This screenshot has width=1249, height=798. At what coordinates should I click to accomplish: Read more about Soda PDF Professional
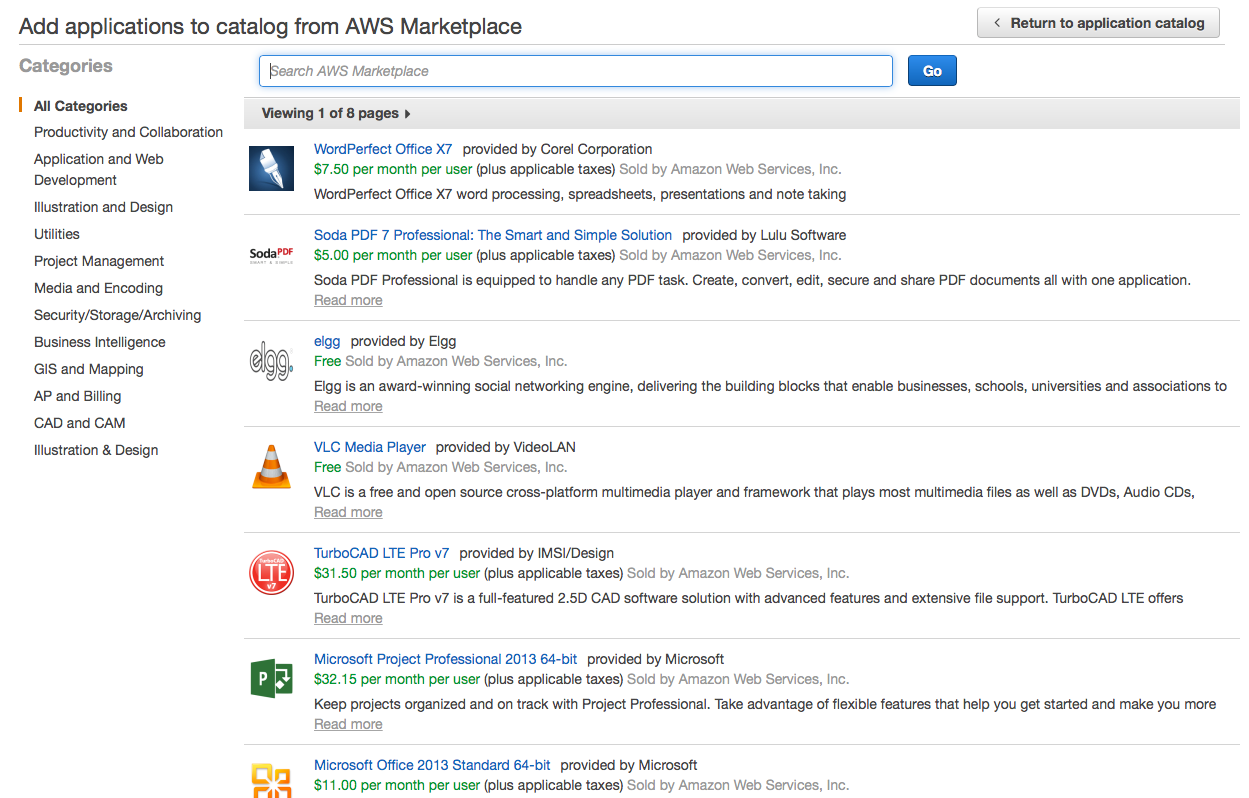click(x=347, y=299)
